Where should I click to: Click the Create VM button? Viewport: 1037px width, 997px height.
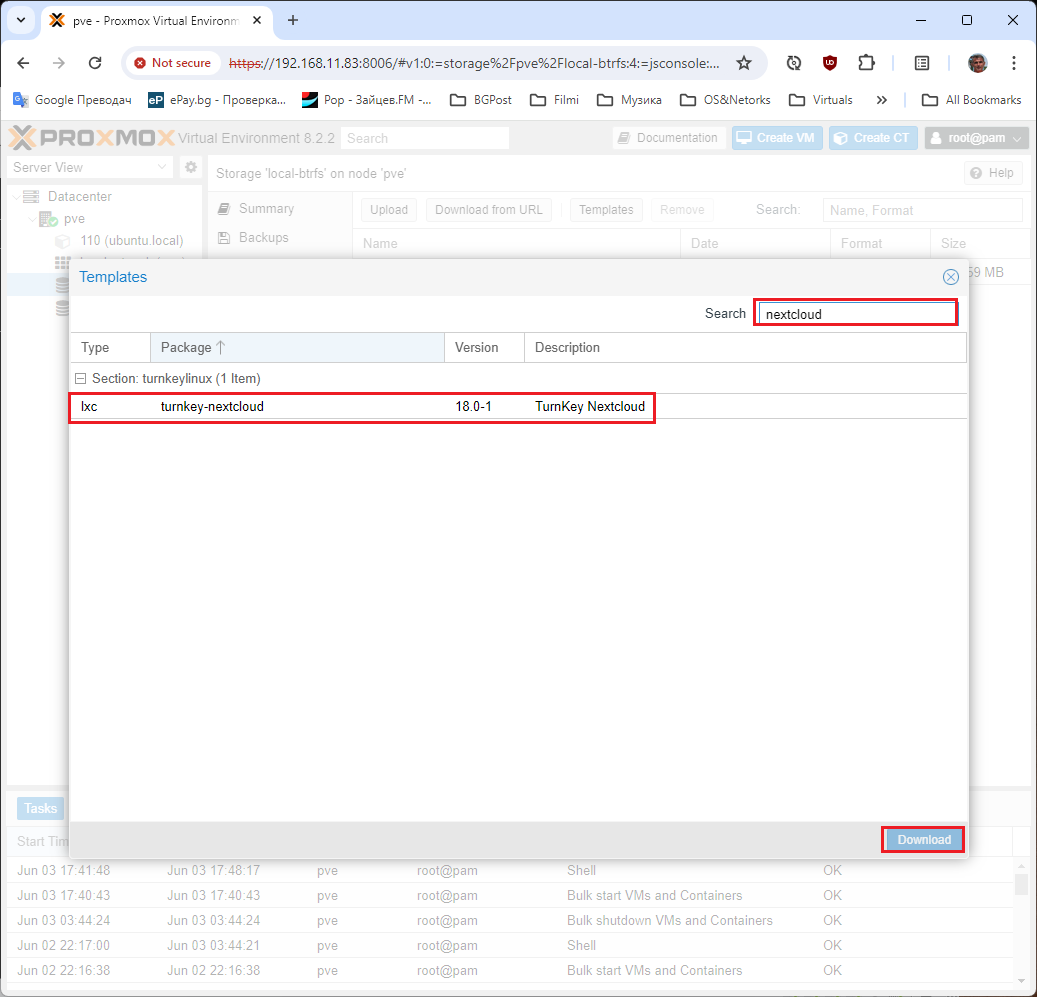(x=777, y=138)
